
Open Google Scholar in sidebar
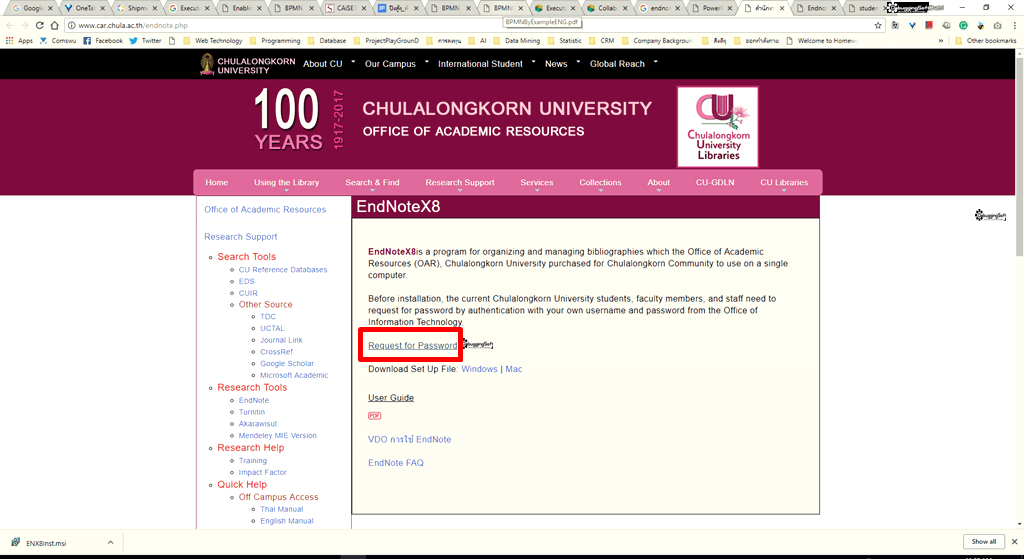[287, 364]
